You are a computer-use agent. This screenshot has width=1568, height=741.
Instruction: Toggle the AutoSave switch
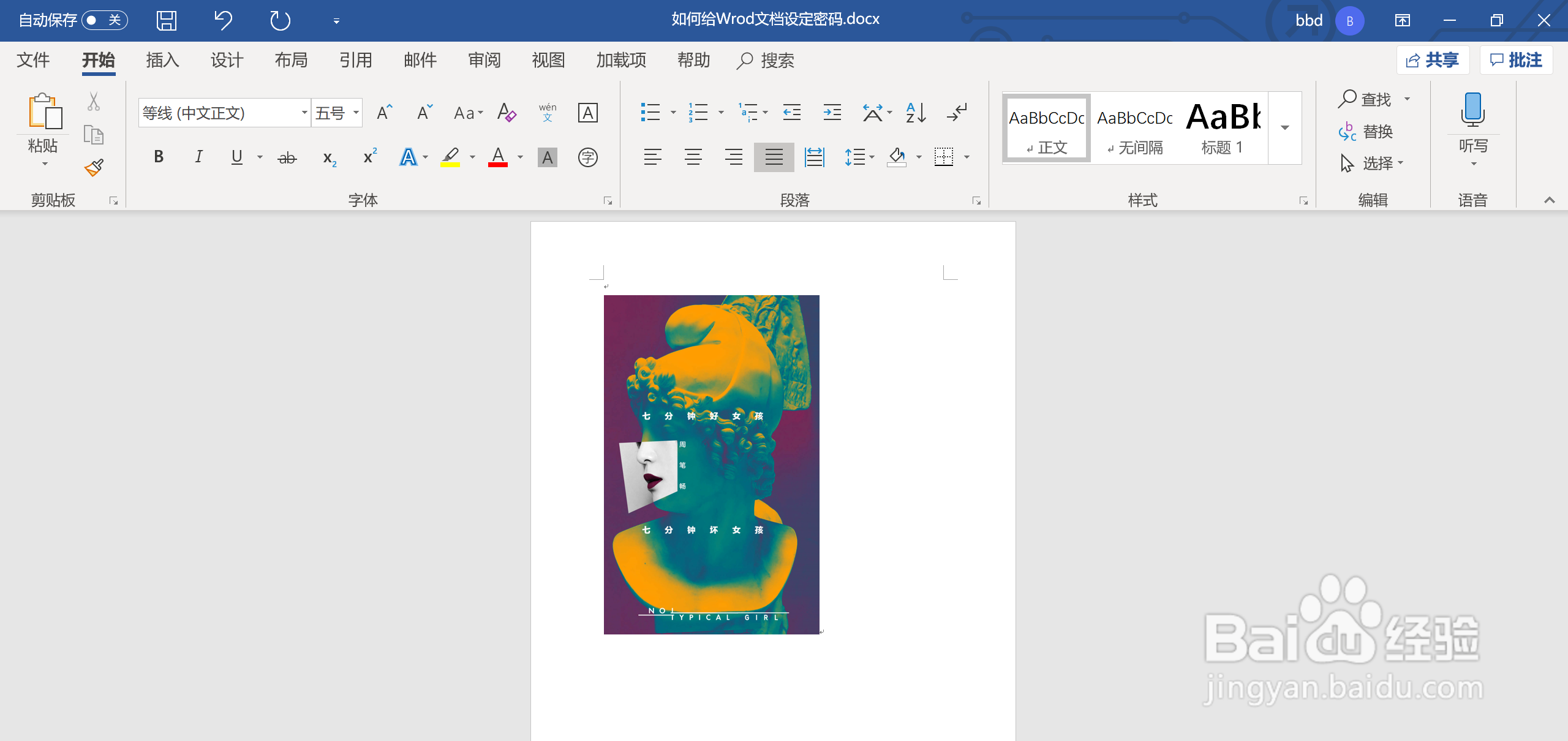click(104, 20)
